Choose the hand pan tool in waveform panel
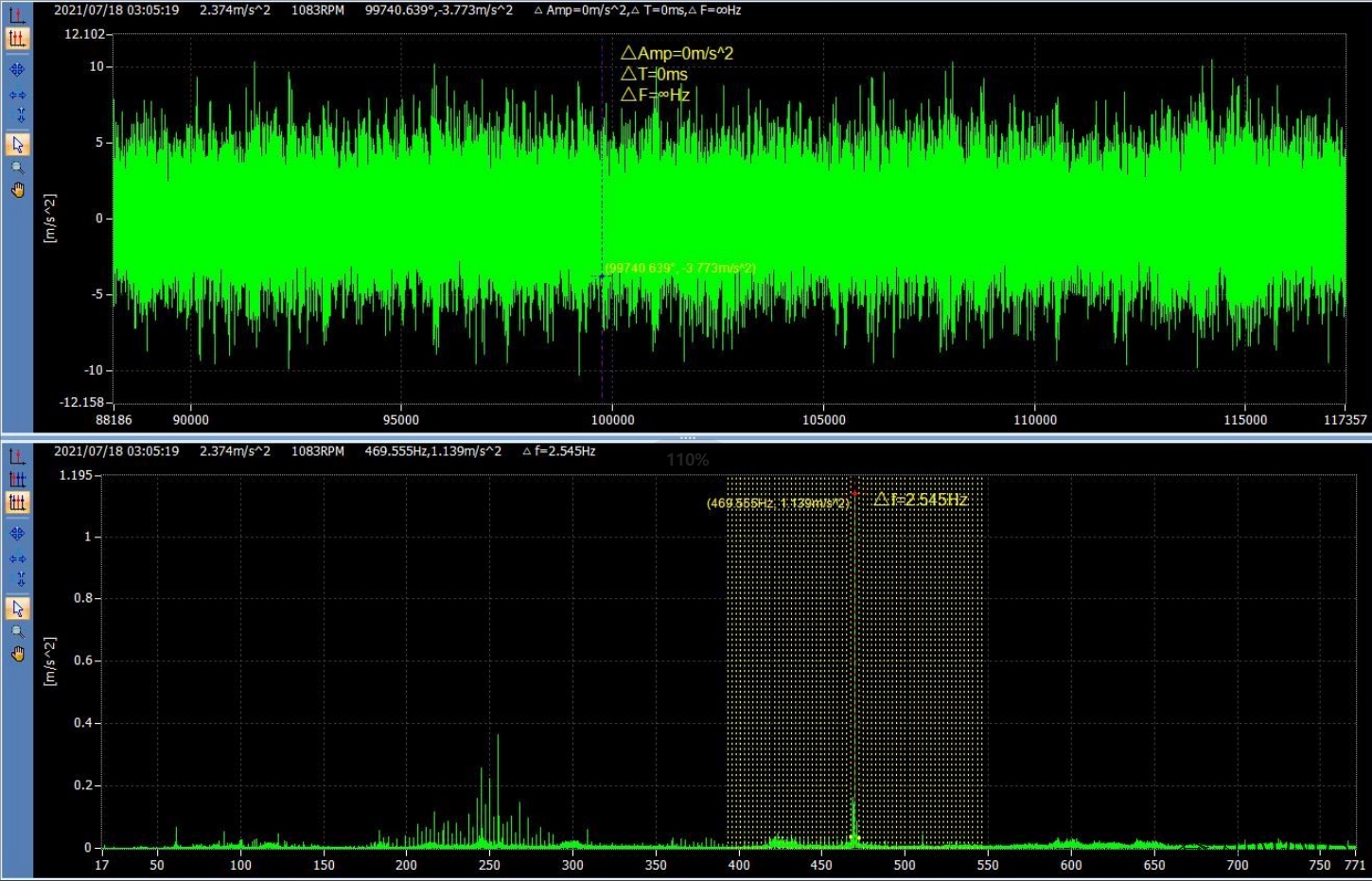Screen dimensions: 1372x881 (x=17, y=190)
